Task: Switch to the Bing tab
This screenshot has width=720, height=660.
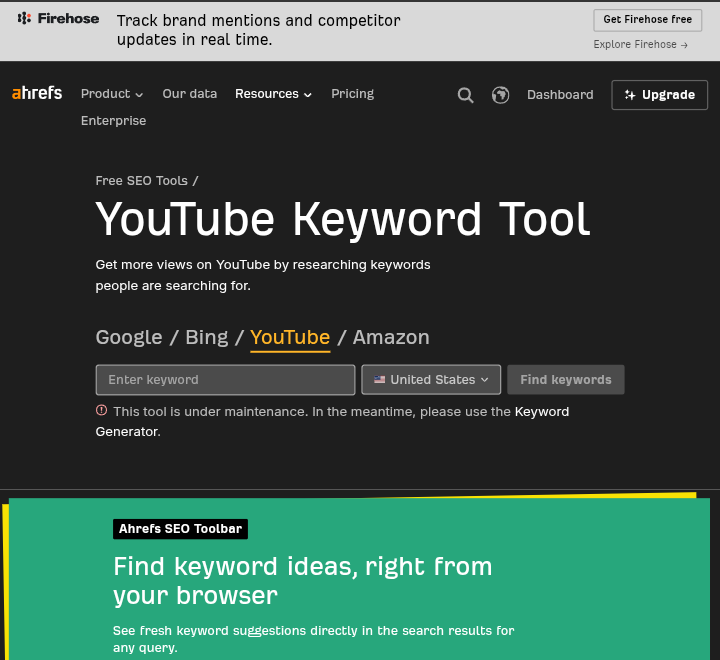Action: (x=207, y=338)
